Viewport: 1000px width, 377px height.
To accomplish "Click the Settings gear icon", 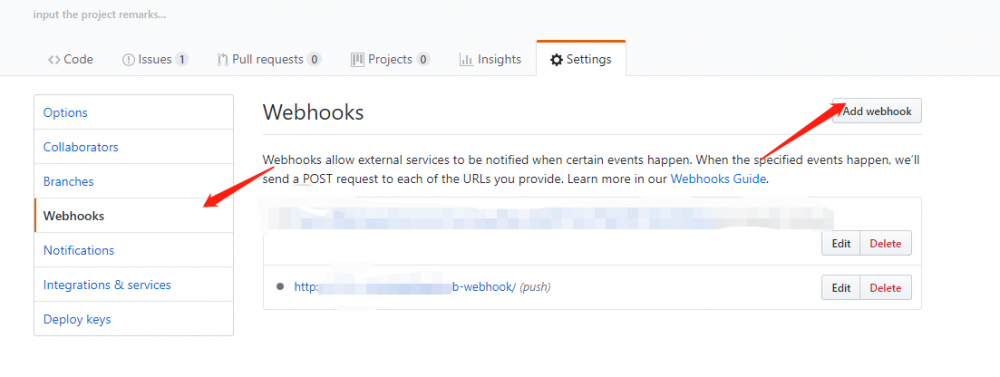I will [x=557, y=60].
